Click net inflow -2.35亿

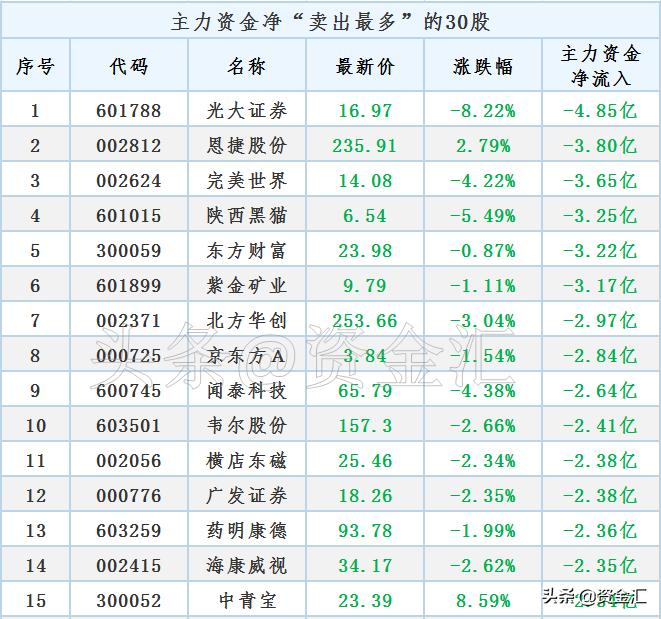coord(600,566)
